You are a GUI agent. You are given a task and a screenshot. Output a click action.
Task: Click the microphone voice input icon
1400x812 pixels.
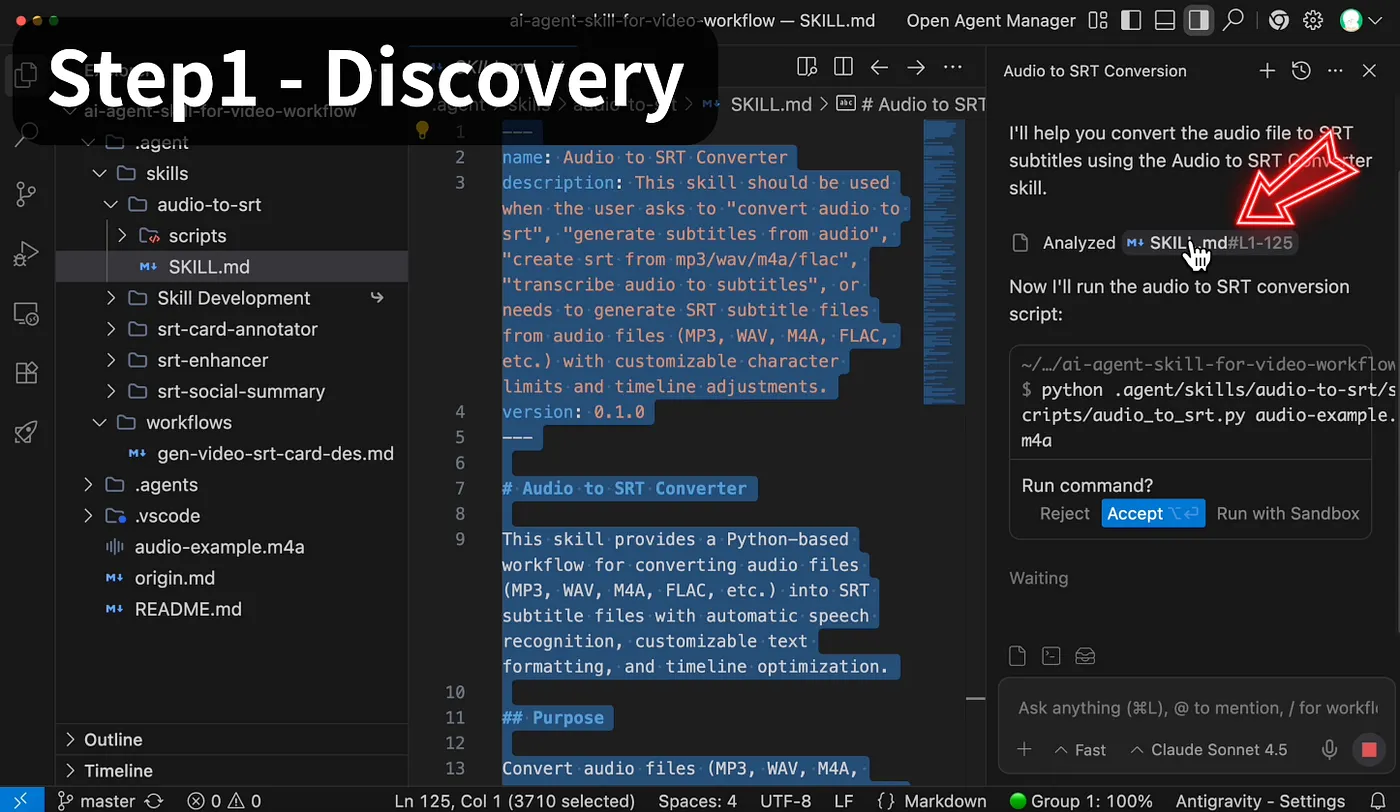(1330, 750)
